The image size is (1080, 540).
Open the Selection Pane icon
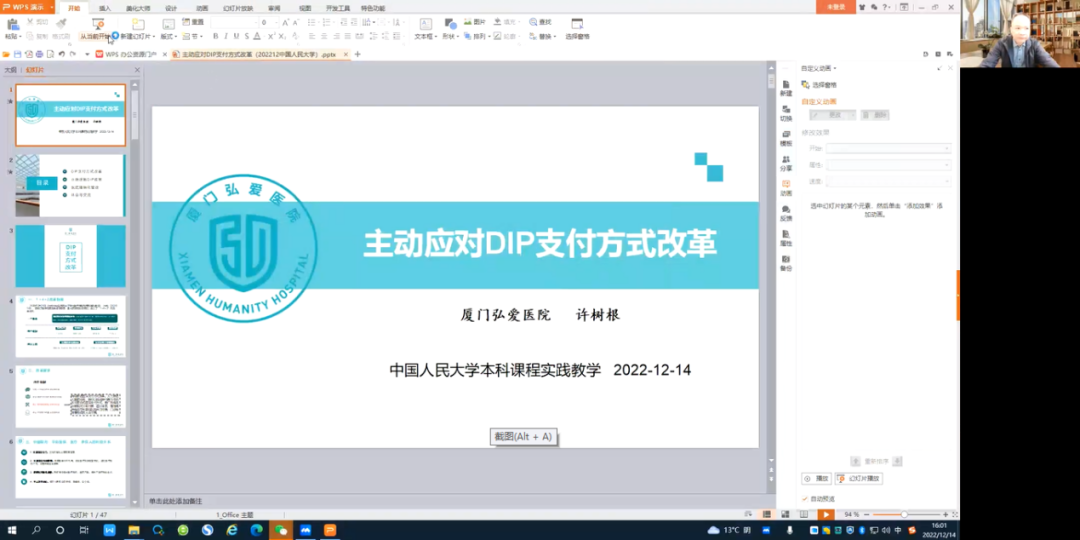coord(577,24)
